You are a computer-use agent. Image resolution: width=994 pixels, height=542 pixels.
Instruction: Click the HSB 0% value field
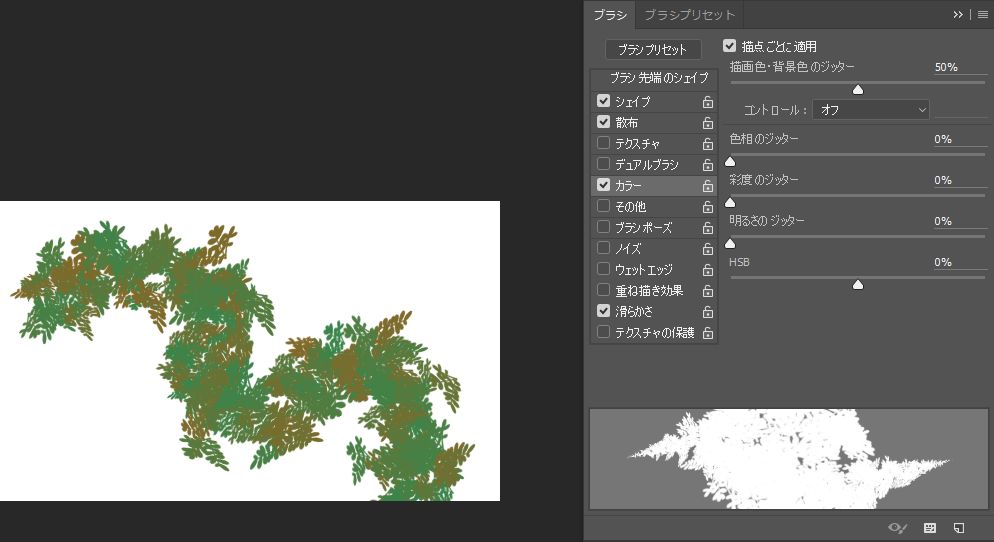pos(960,262)
